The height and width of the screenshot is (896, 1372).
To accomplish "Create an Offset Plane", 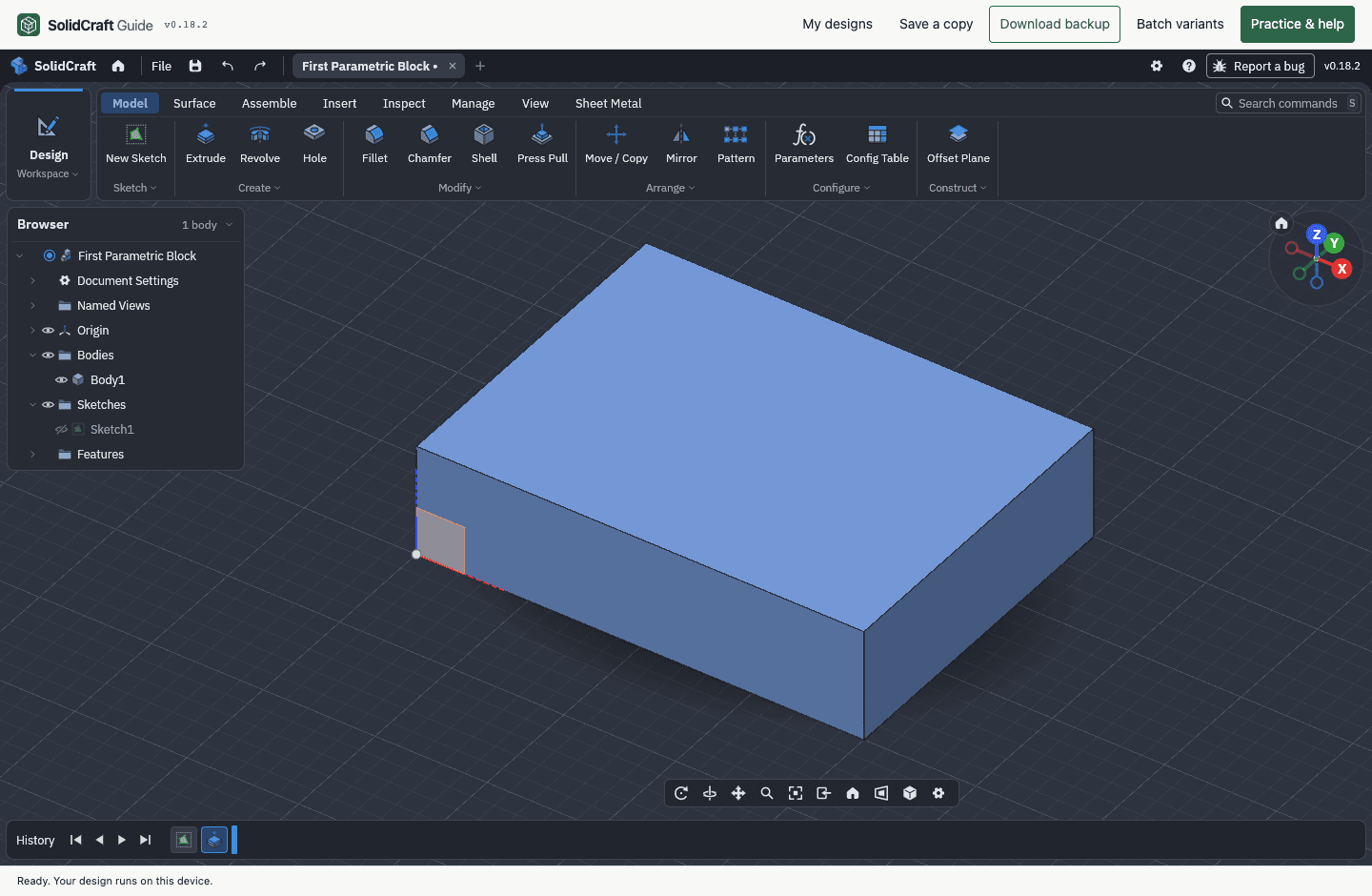I will tap(958, 145).
